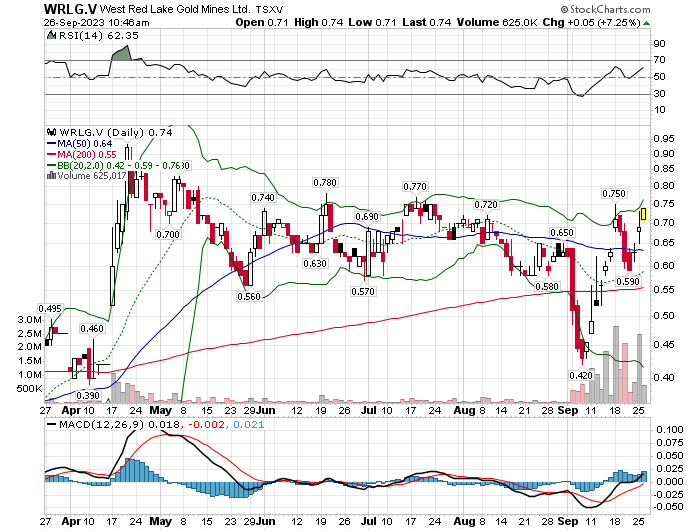Click the 3.0M volume axis label
Viewport: 700px width, 530px height.
coord(29,320)
